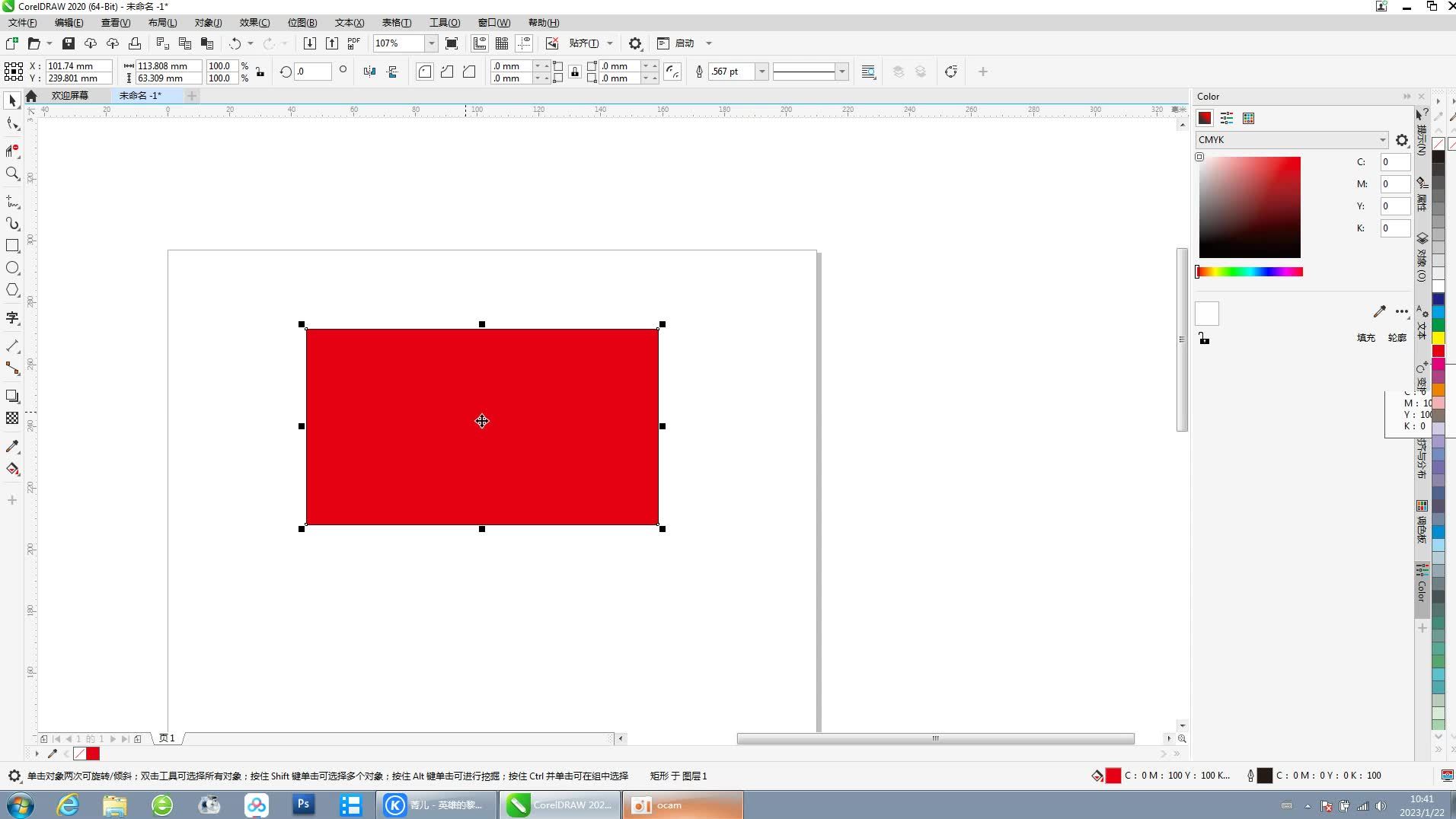Image resolution: width=1456 pixels, height=819 pixels.
Task: Select the Color Eyedropper tool
Action: (x=12, y=447)
